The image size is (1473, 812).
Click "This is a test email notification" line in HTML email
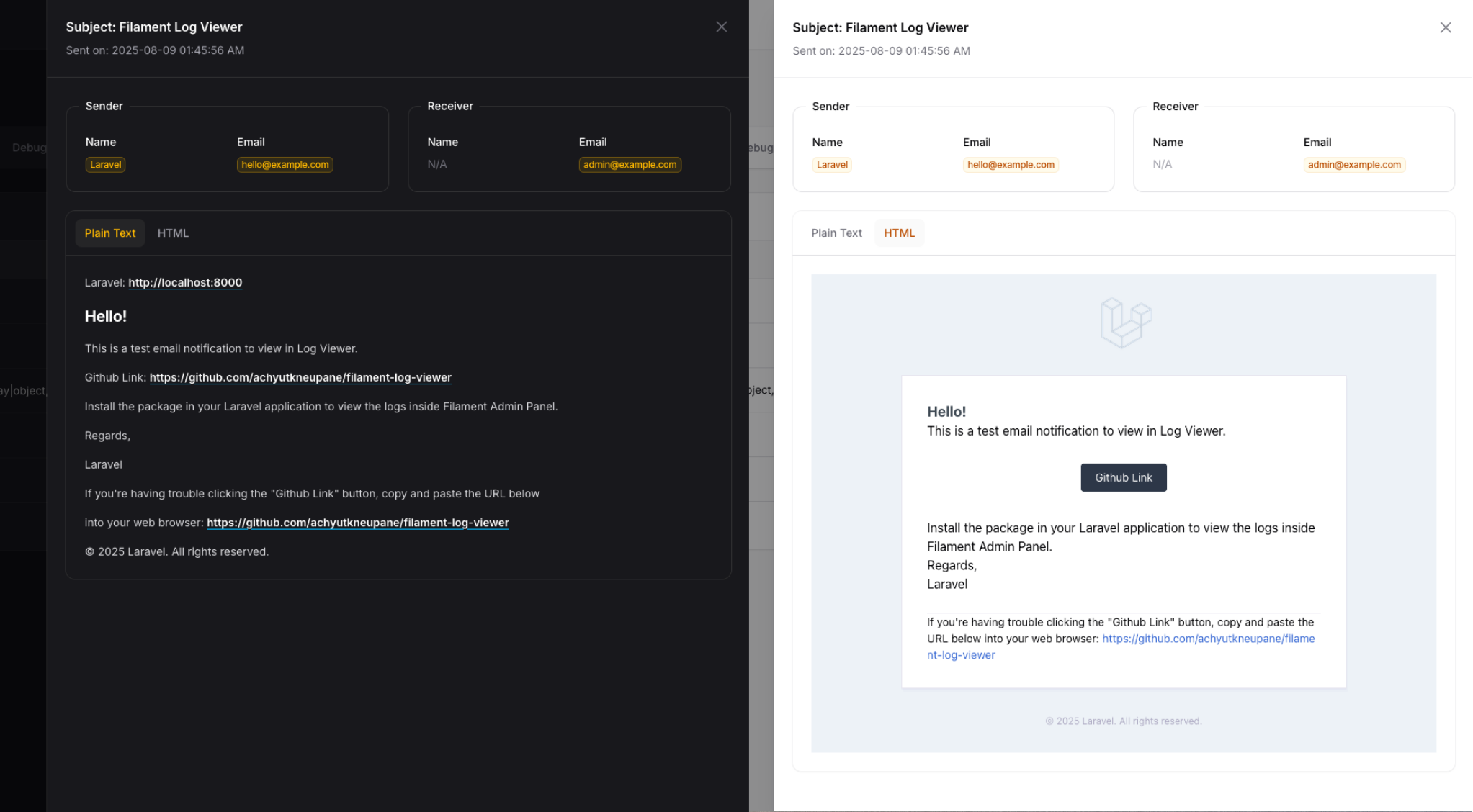click(x=1076, y=431)
